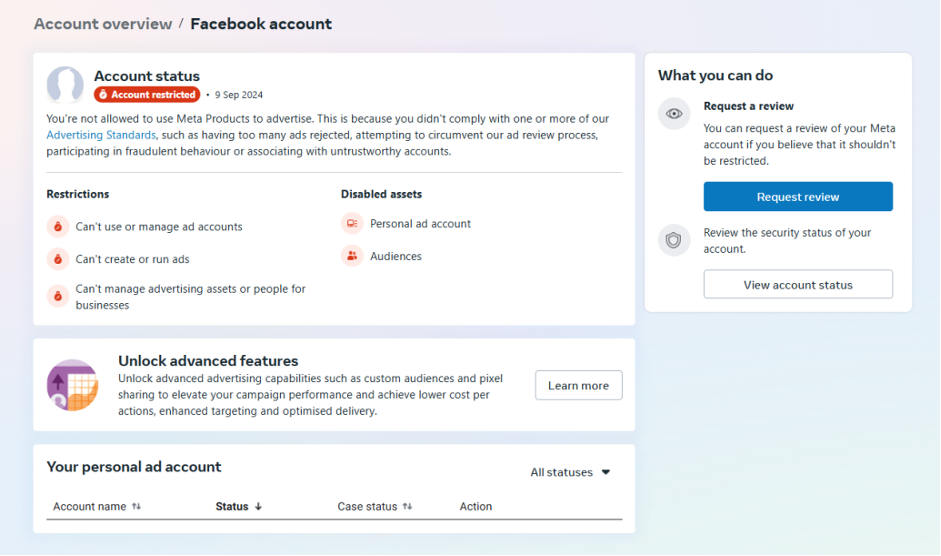Click the Status column down-arrow sort icon

pos(258,506)
